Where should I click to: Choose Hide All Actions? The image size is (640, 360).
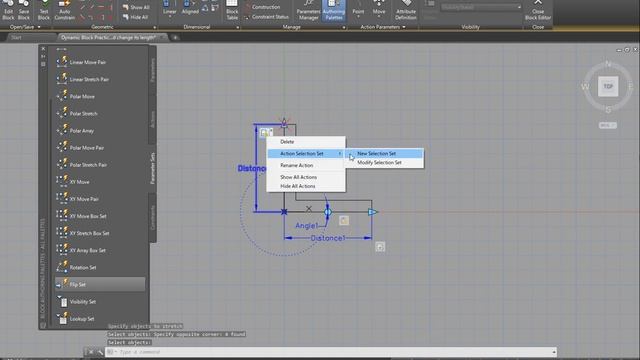pyautogui.click(x=306, y=186)
